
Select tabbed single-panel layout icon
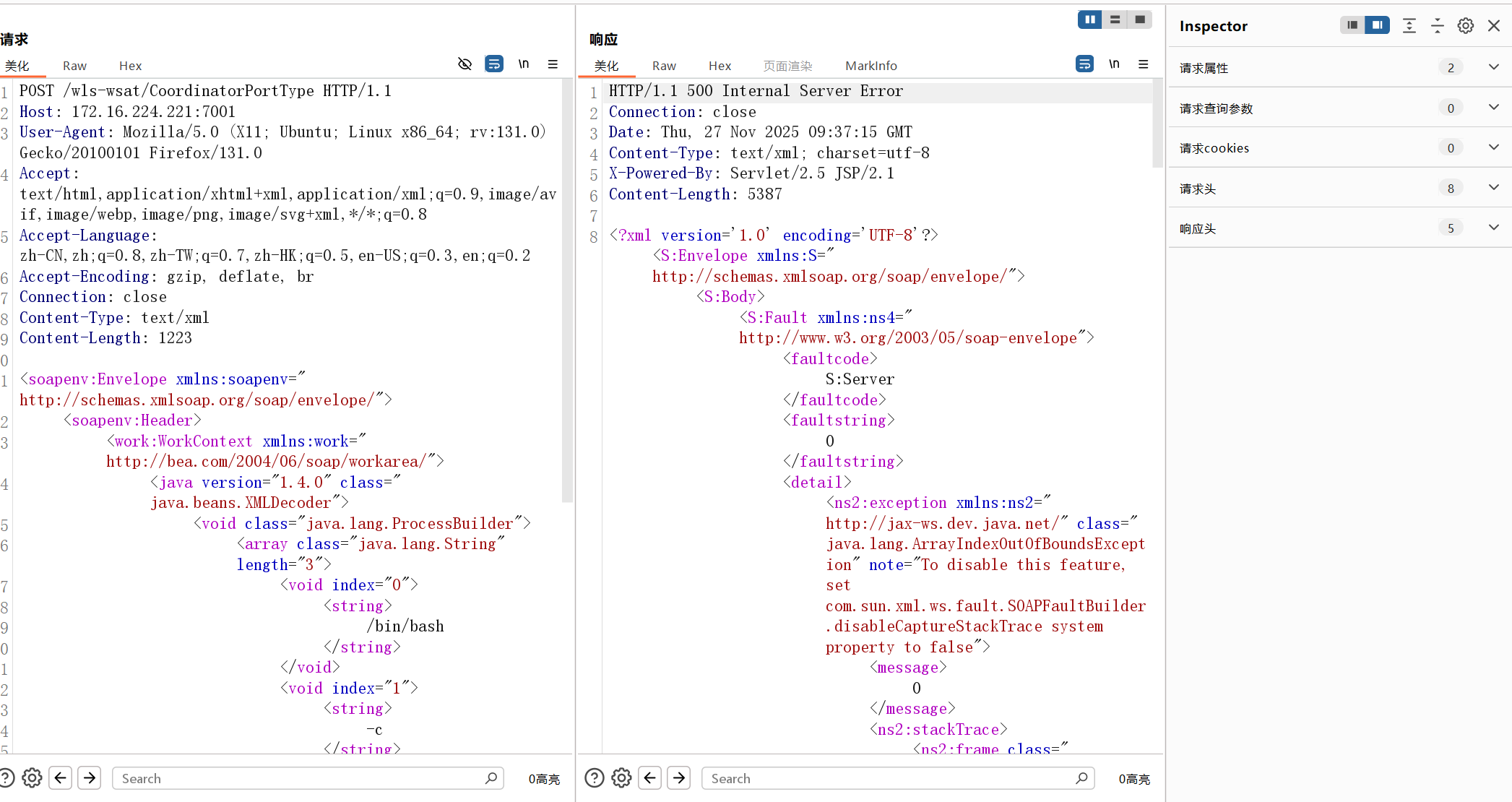pyautogui.click(x=1140, y=20)
